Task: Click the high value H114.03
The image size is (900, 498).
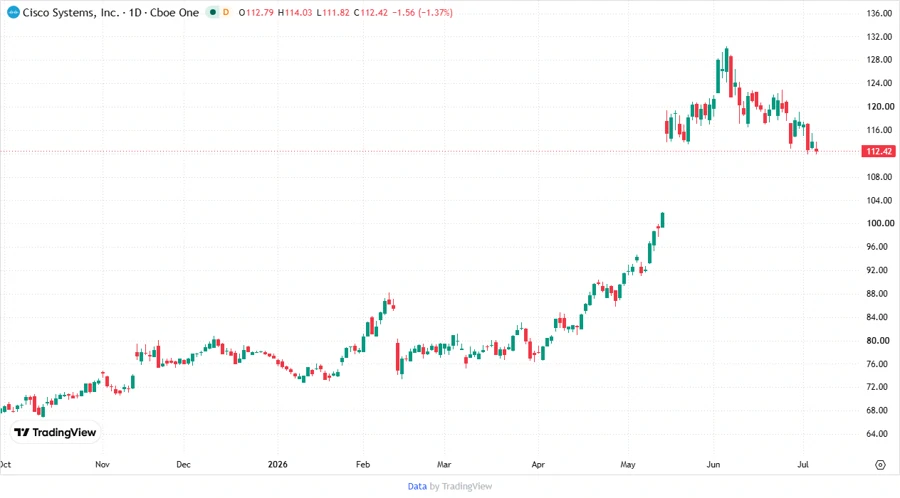Action: click(x=295, y=12)
